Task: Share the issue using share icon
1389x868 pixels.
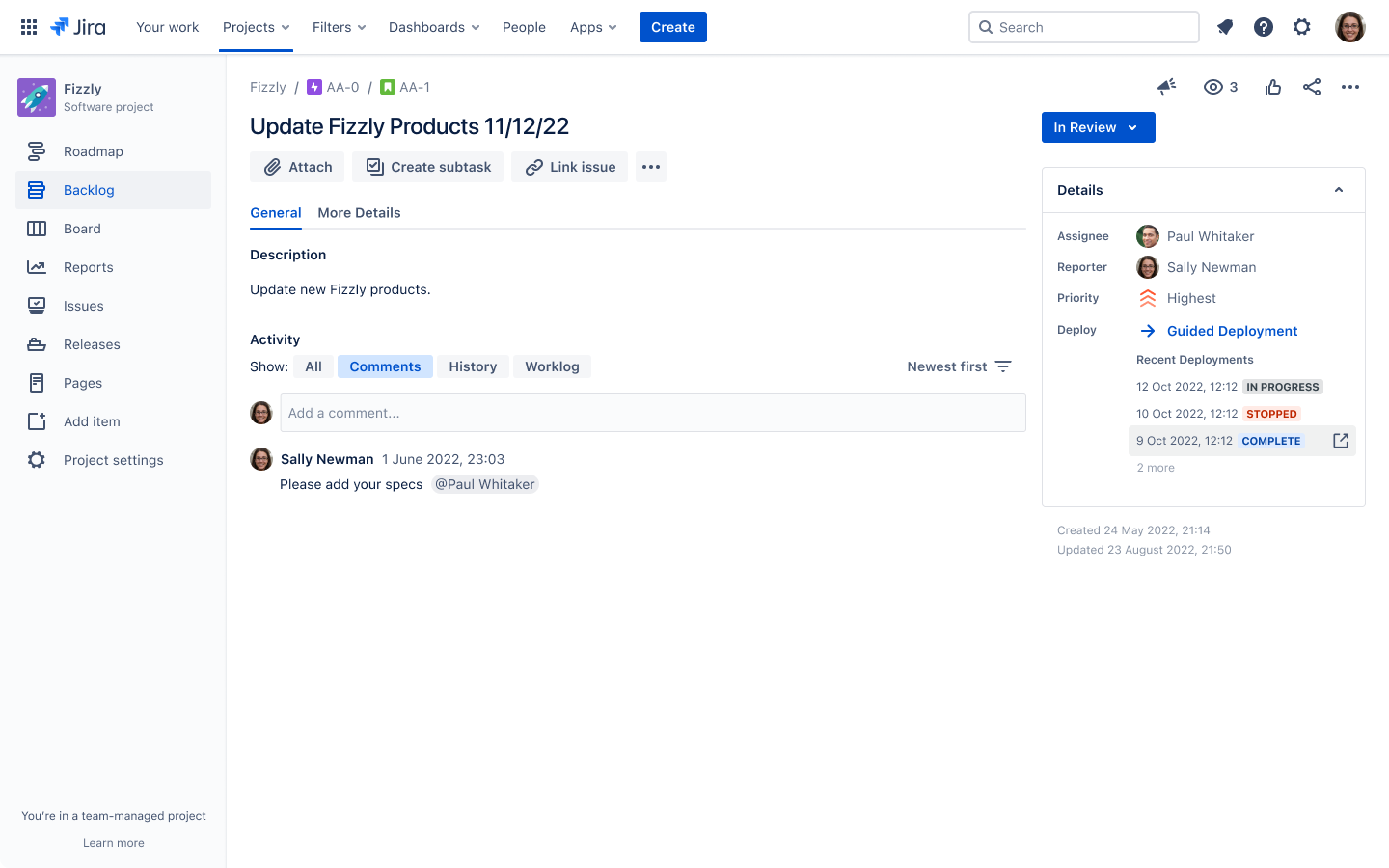Action: (1312, 87)
